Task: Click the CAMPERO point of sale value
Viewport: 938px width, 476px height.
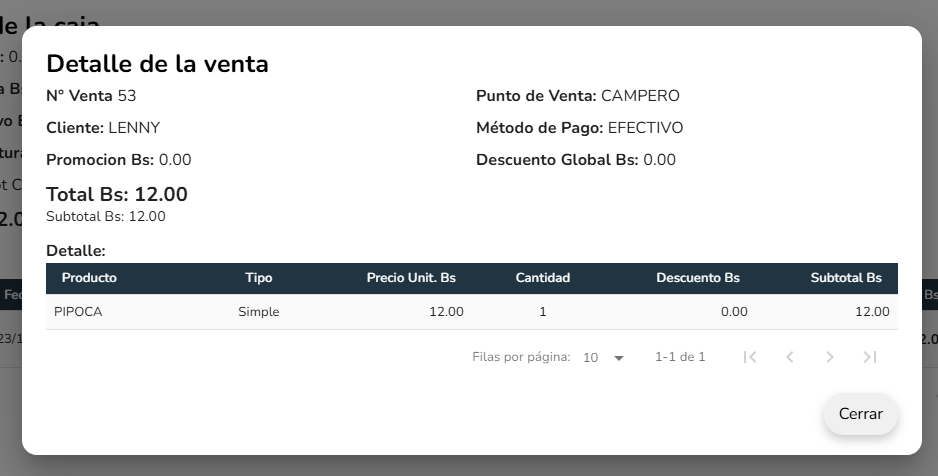Action: coord(640,96)
